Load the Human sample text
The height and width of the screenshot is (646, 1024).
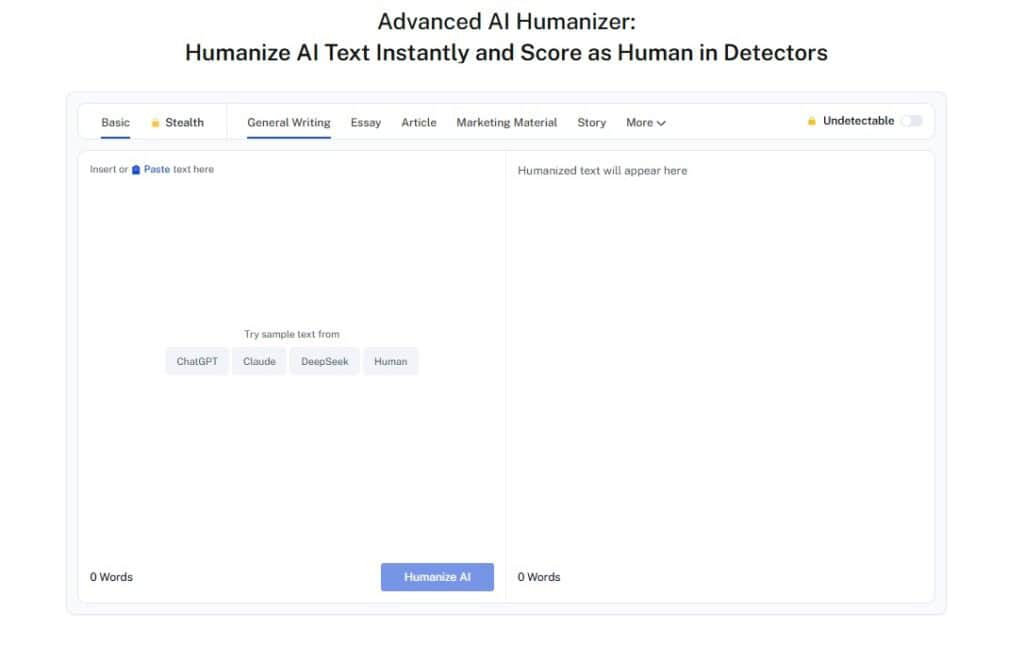pos(390,361)
